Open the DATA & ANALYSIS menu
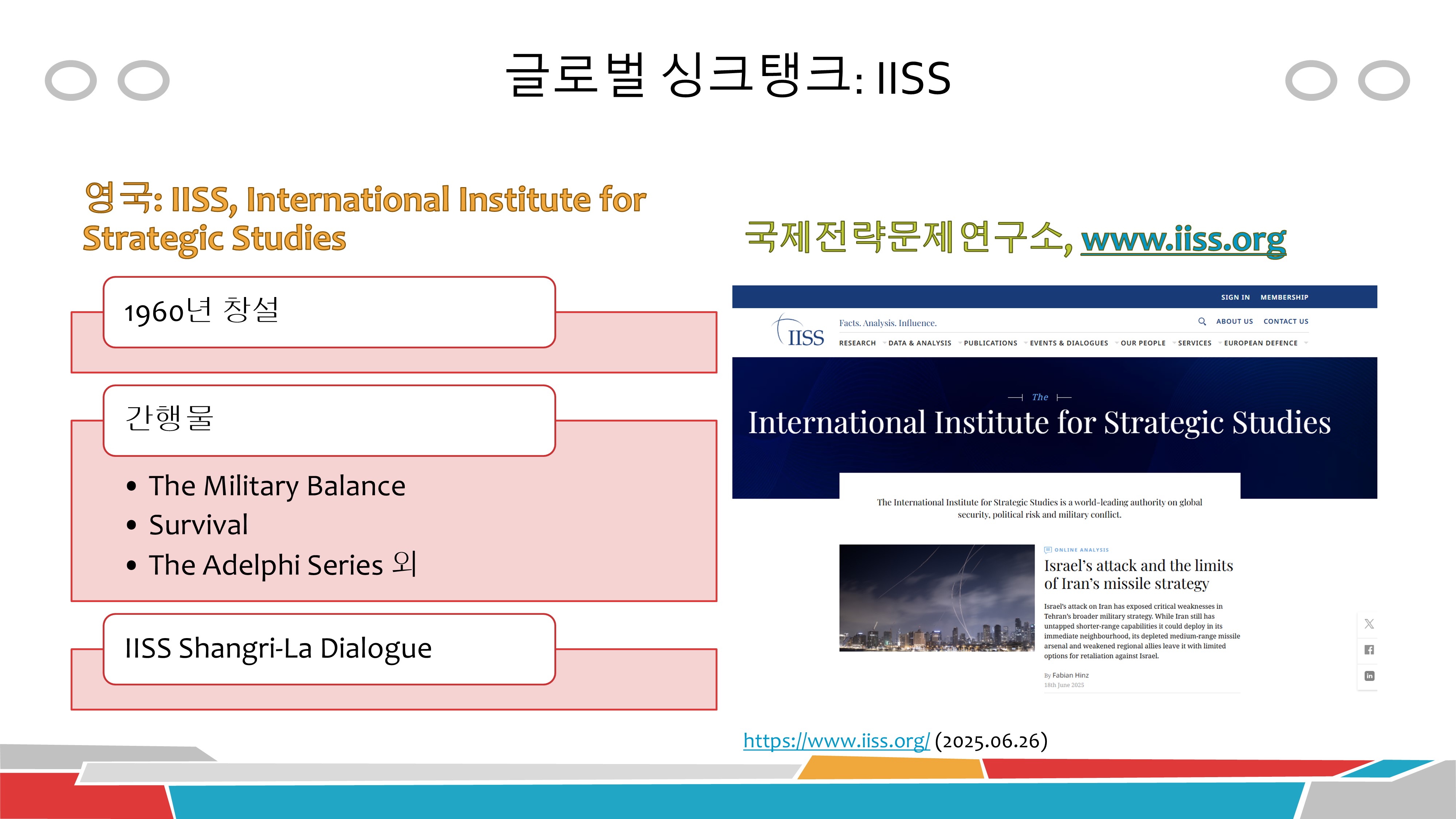Screen dimensions: 1456x819 pos(919,343)
